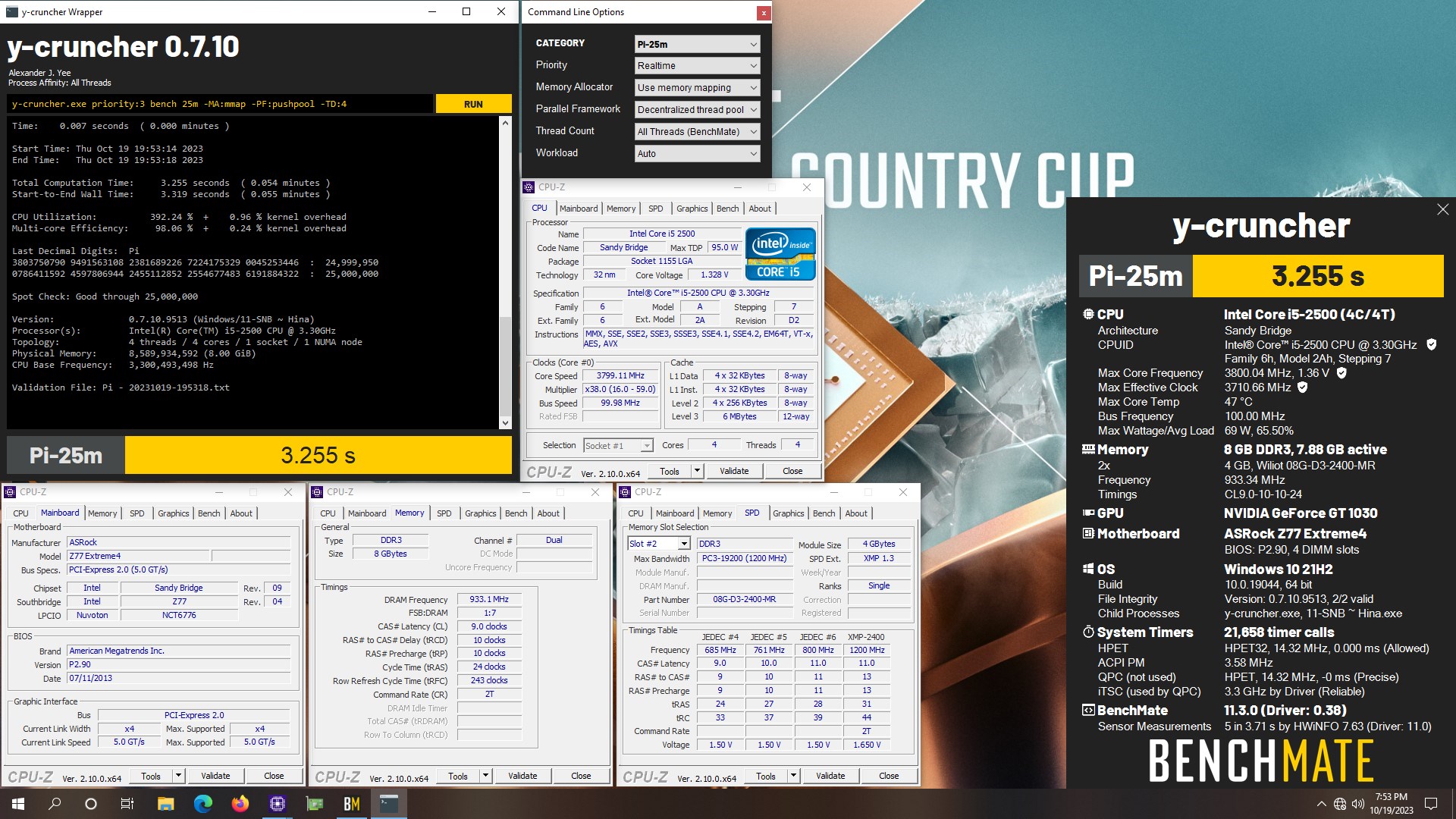Open the Windows Start menu
The width and height of the screenshot is (1456, 819).
[x=18, y=804]
